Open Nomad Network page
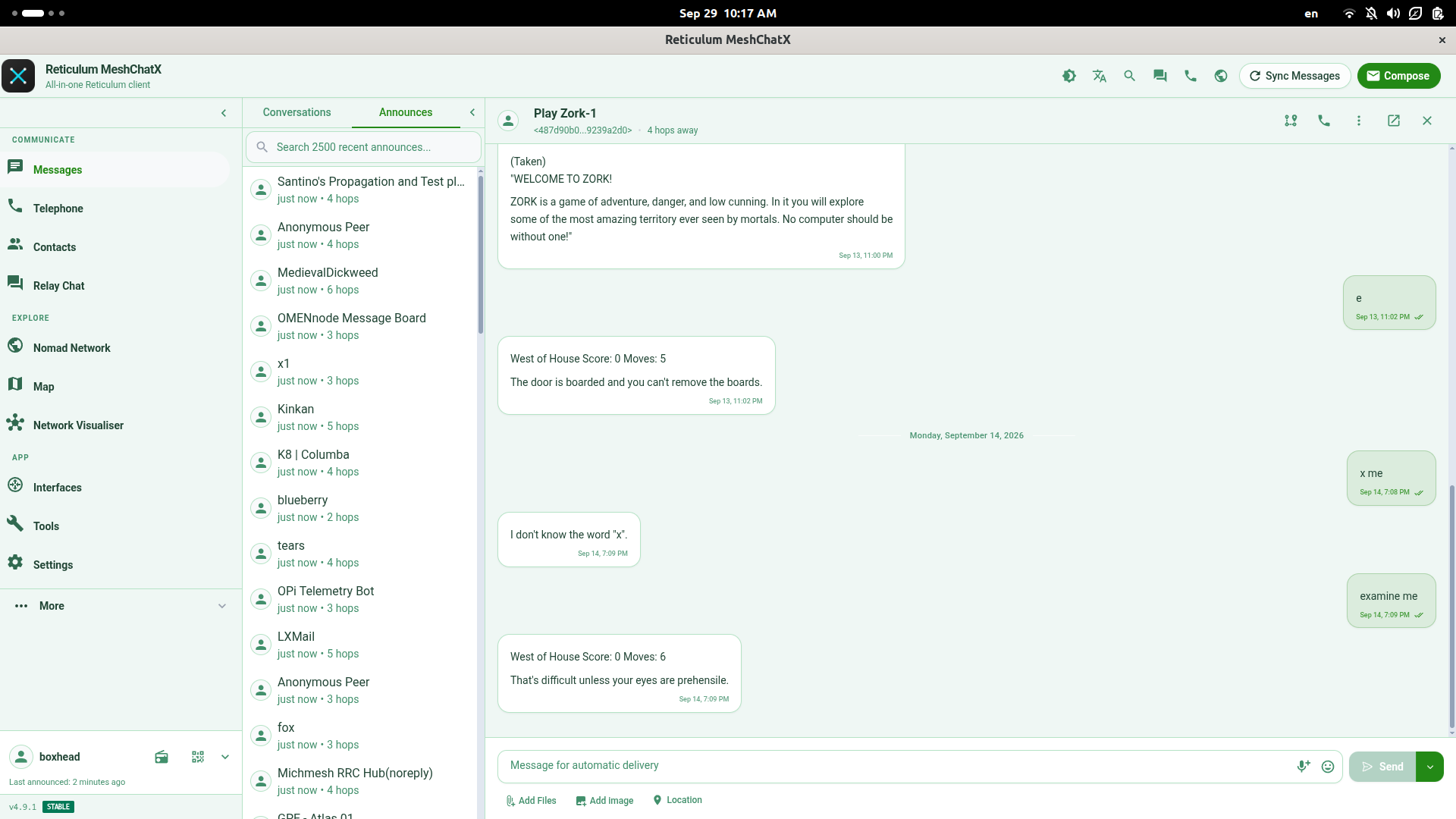Screen dimensions: 1456x819 115,347
